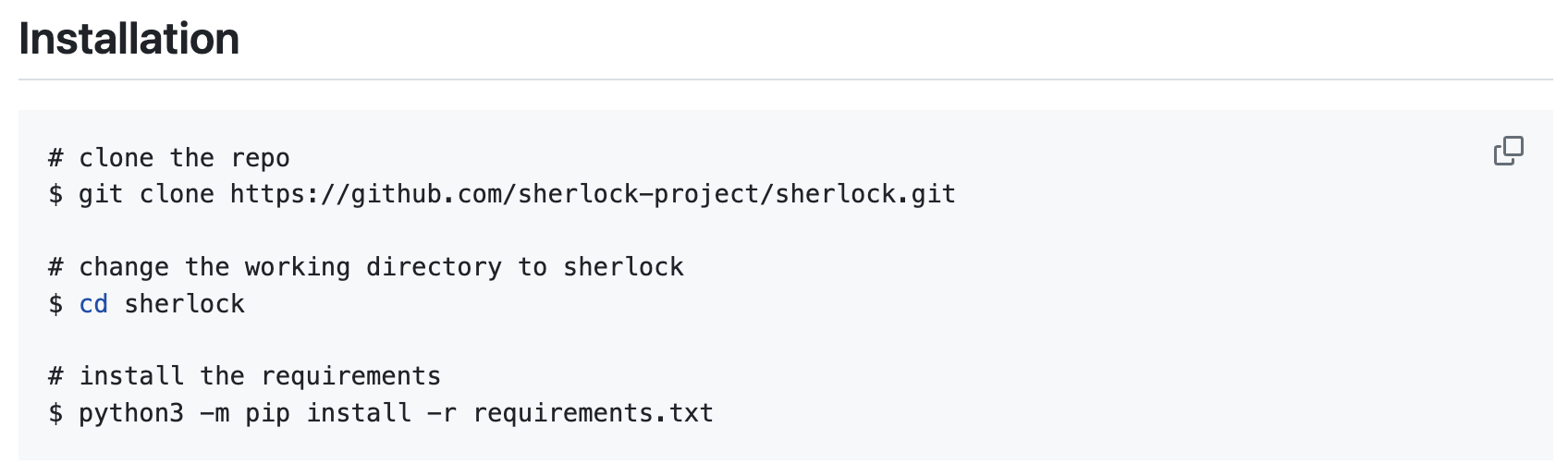Click the dollar prompt before cd
The width and height of the screenshot is (1568, 464).
55,303
